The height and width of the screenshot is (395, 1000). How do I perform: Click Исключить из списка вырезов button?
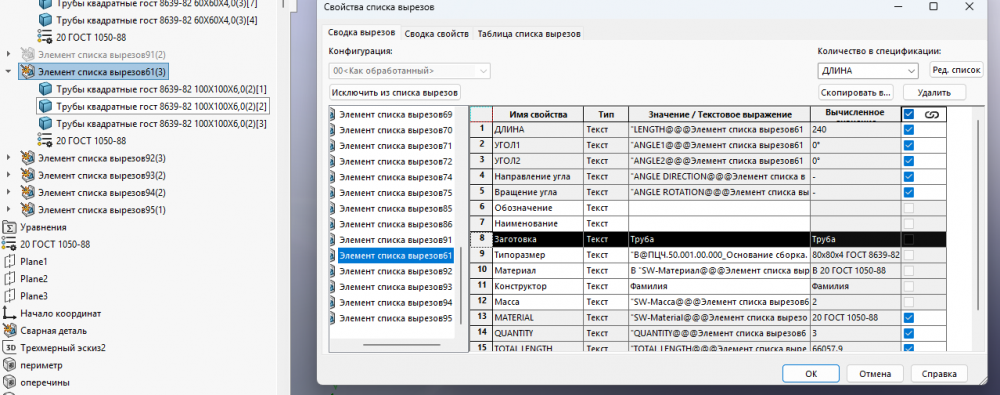(395, 93)
